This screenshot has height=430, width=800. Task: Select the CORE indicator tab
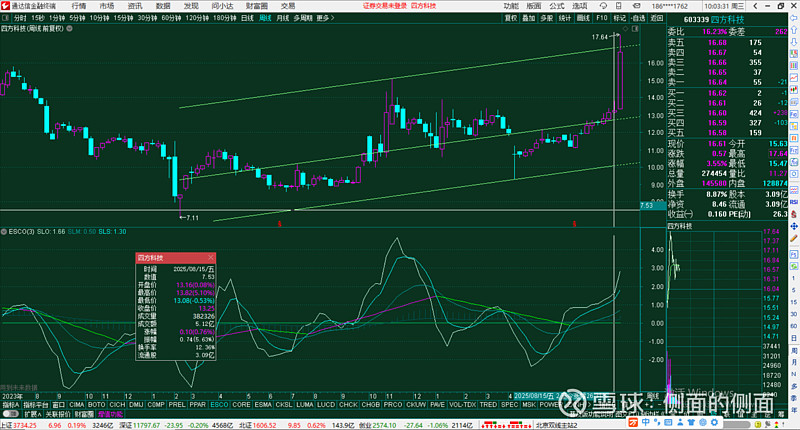[241, 404]
